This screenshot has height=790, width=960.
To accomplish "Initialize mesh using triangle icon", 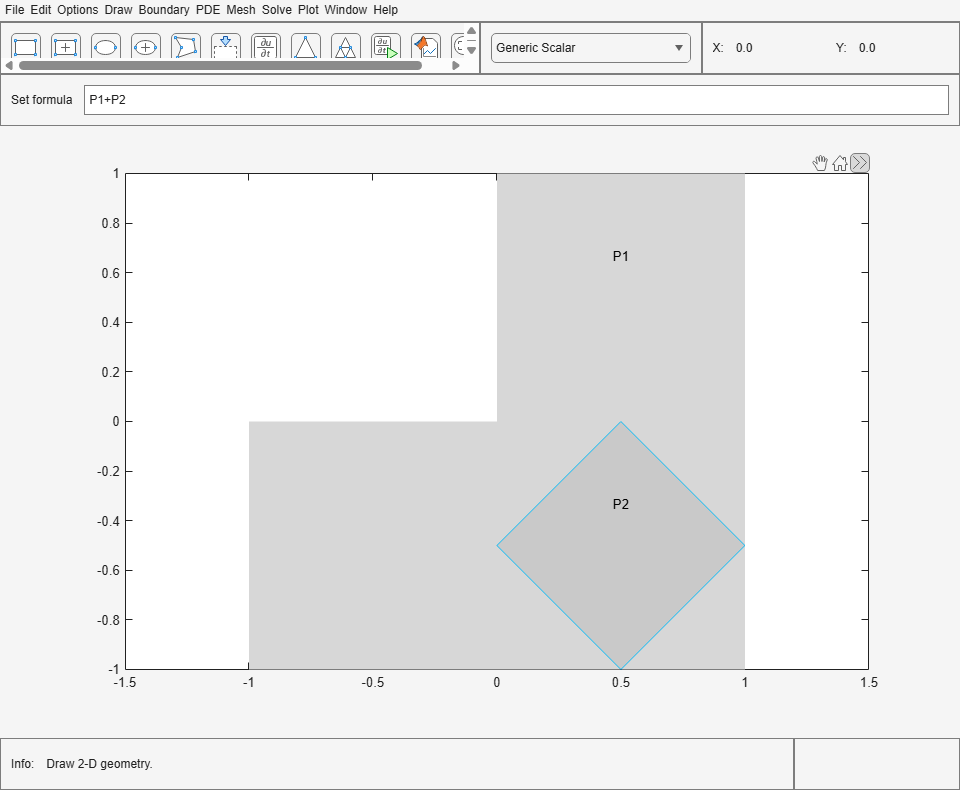I will [x=305, y=46].
